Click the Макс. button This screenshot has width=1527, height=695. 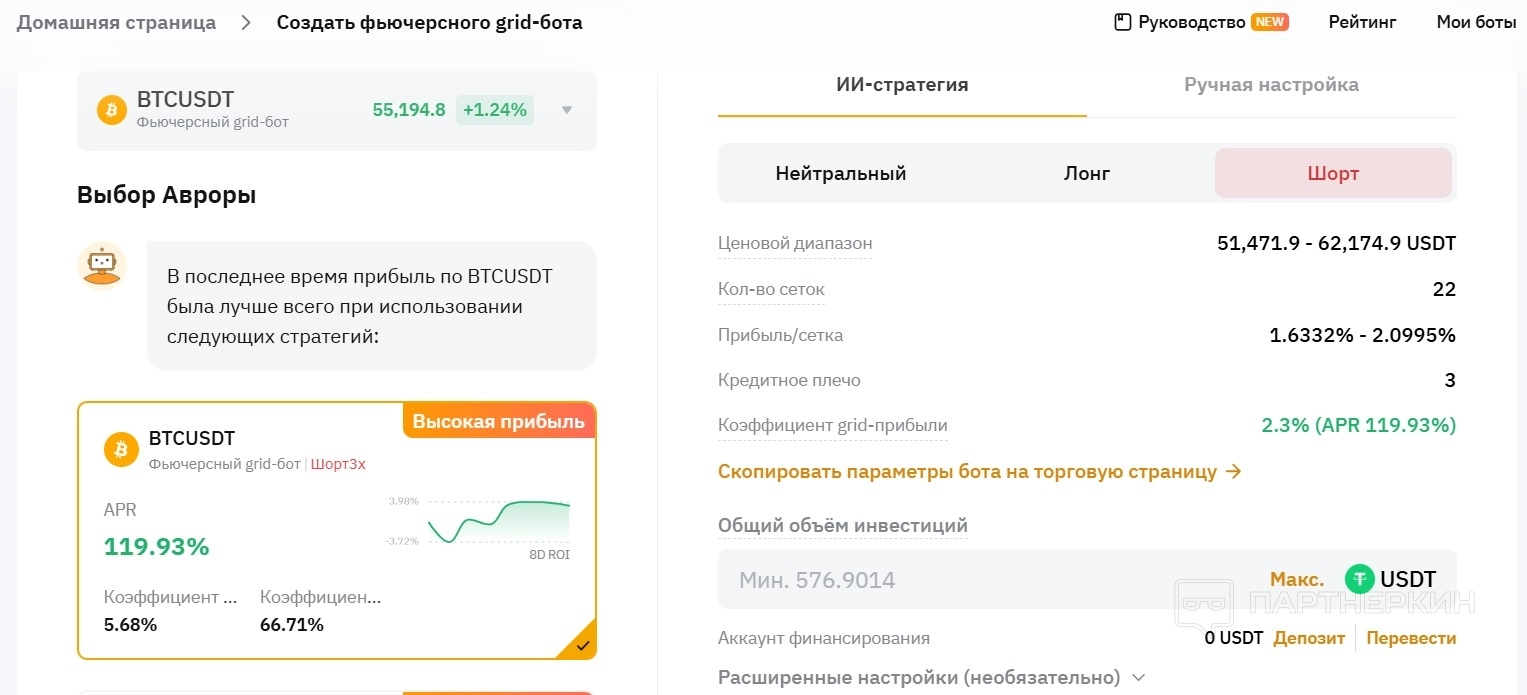coord(1296,579)
